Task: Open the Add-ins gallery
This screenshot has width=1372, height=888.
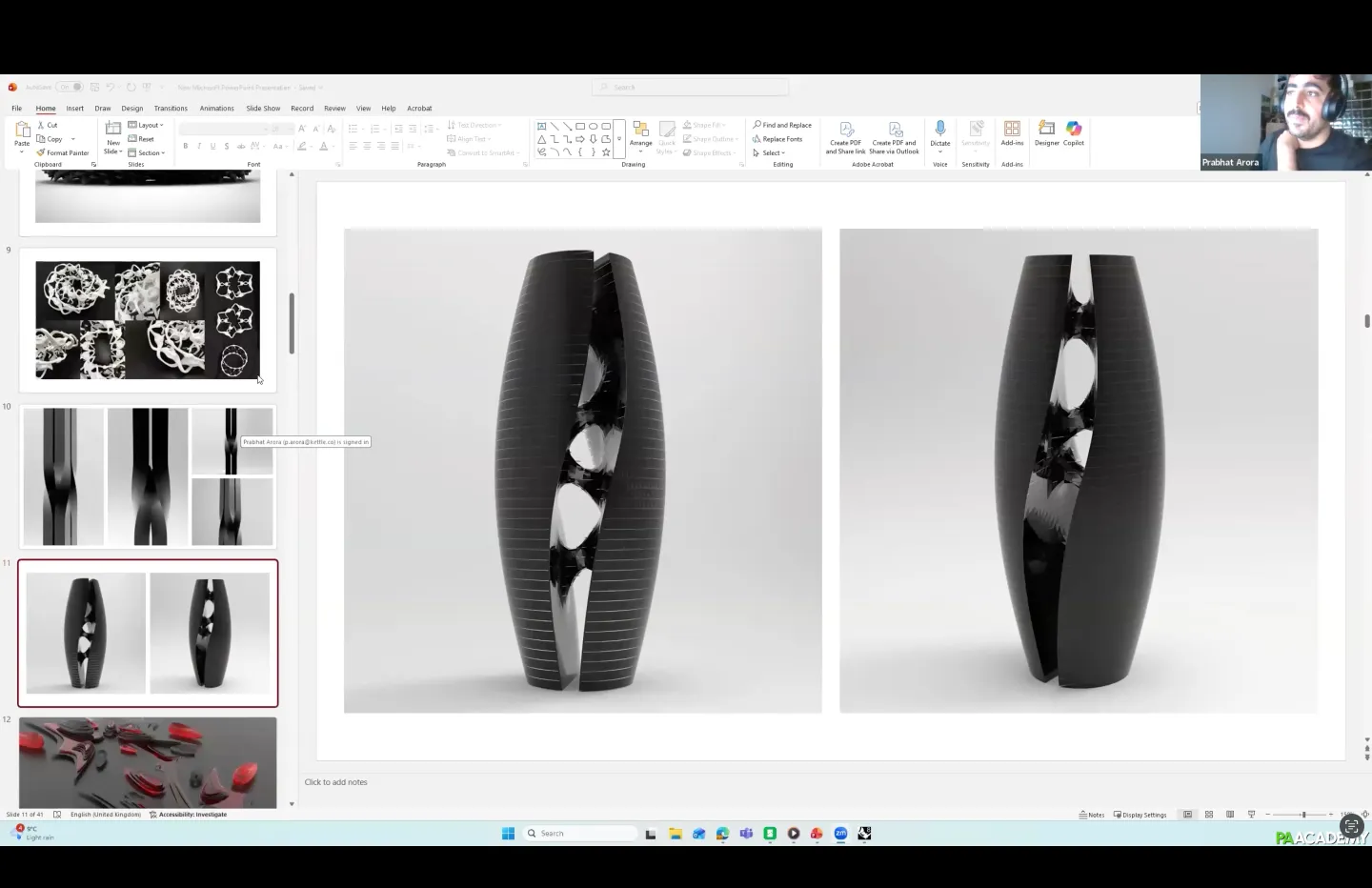Action: pyautogui.click(x=1012, y=132)
